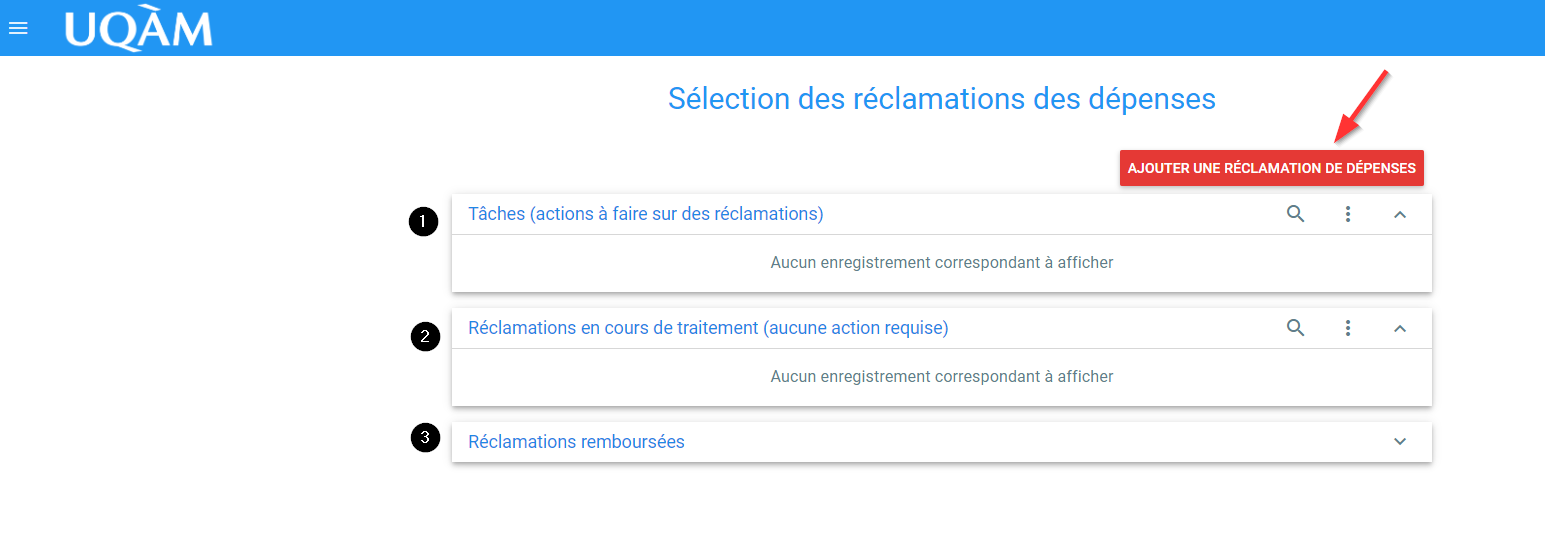Click the Réclamations remboursées header text
This screenshot has height=539, width=1545.
coord(576,442)
